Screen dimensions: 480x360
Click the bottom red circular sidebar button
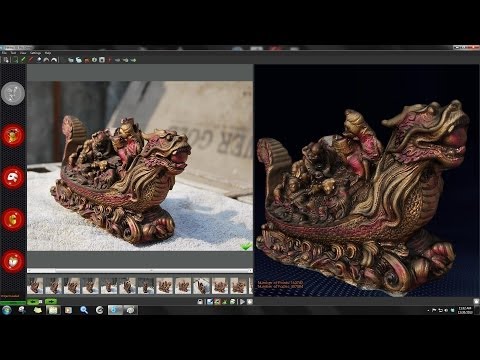pyautogui.click(x=13, y=262)
